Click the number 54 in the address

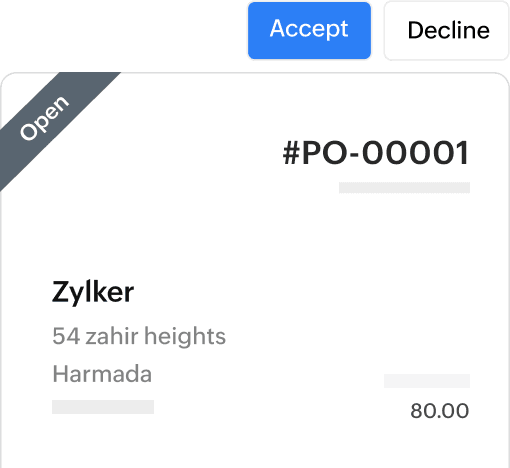tap(66, 335)
